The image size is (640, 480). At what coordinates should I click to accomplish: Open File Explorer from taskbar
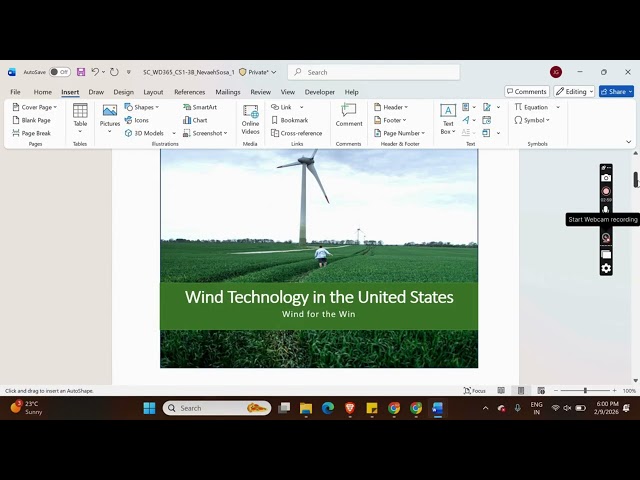305,408
